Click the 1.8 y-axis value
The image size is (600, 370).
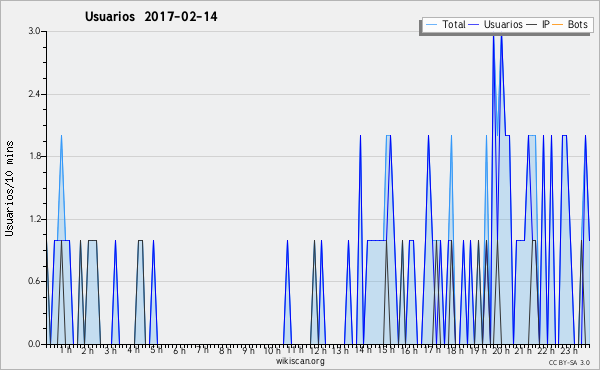tap(35, 156)
